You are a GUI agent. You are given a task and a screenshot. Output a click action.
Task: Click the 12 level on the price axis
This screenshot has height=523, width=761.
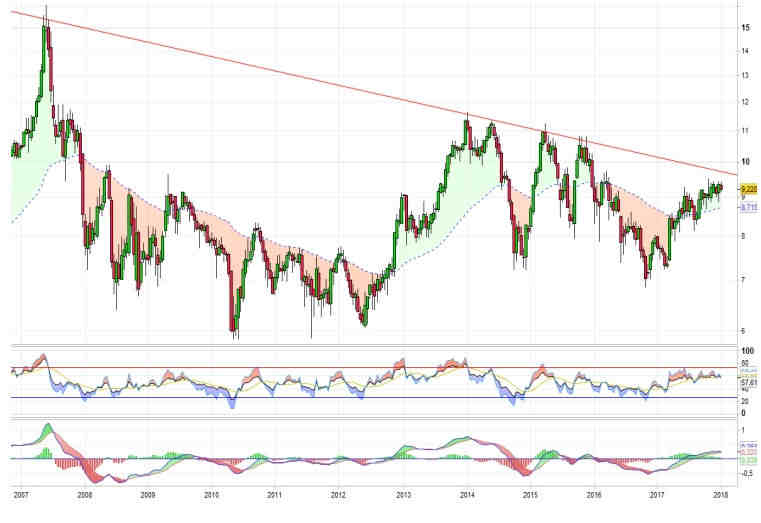(x=745, y=102)
